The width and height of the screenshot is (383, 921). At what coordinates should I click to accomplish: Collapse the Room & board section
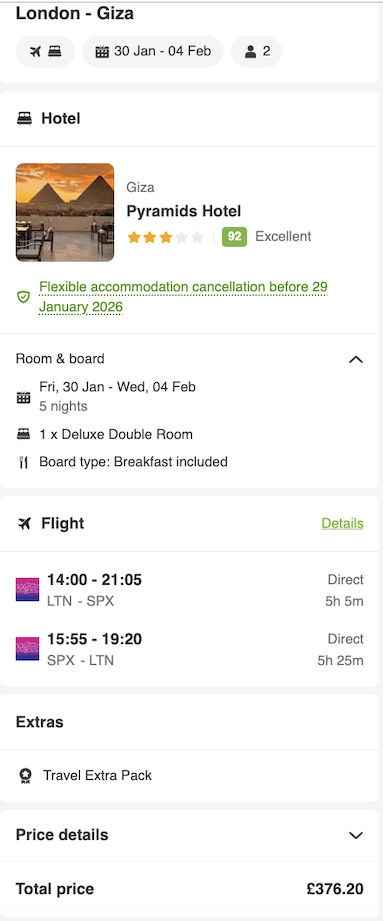pos(356,359)
